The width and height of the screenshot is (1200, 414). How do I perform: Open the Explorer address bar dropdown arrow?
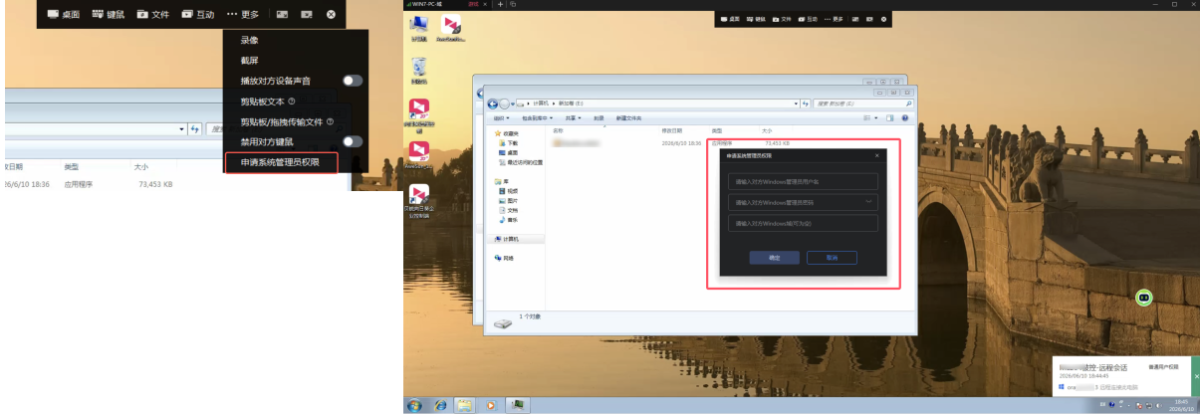[x=182, y=129]
